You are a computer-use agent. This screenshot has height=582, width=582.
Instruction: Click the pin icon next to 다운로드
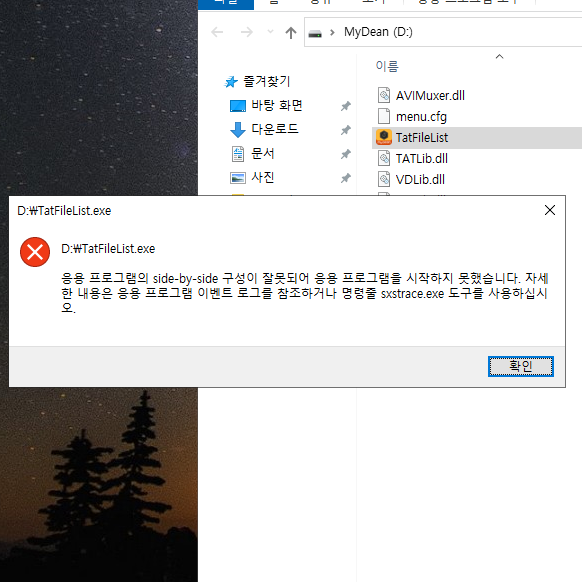[x=346, y=130]
